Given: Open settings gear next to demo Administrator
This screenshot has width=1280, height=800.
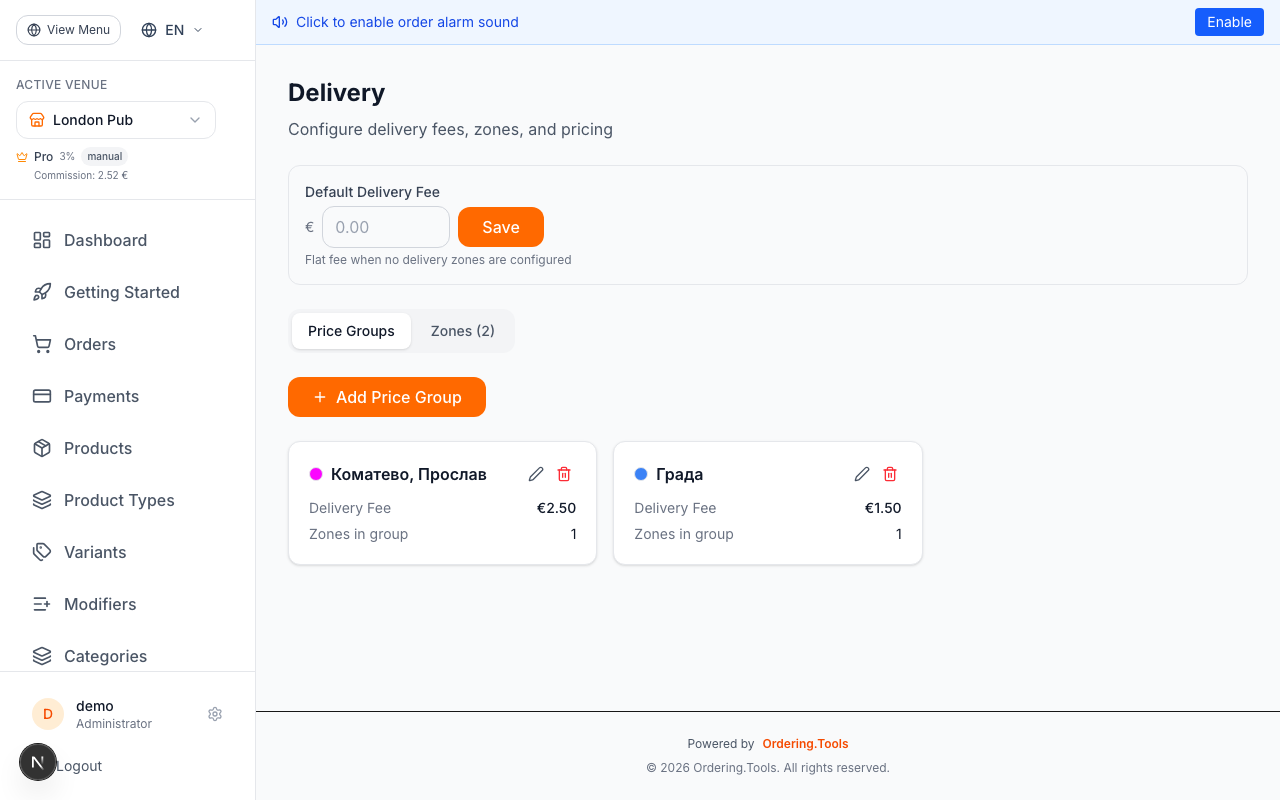Looking at the screenshot, I should 215,714.
